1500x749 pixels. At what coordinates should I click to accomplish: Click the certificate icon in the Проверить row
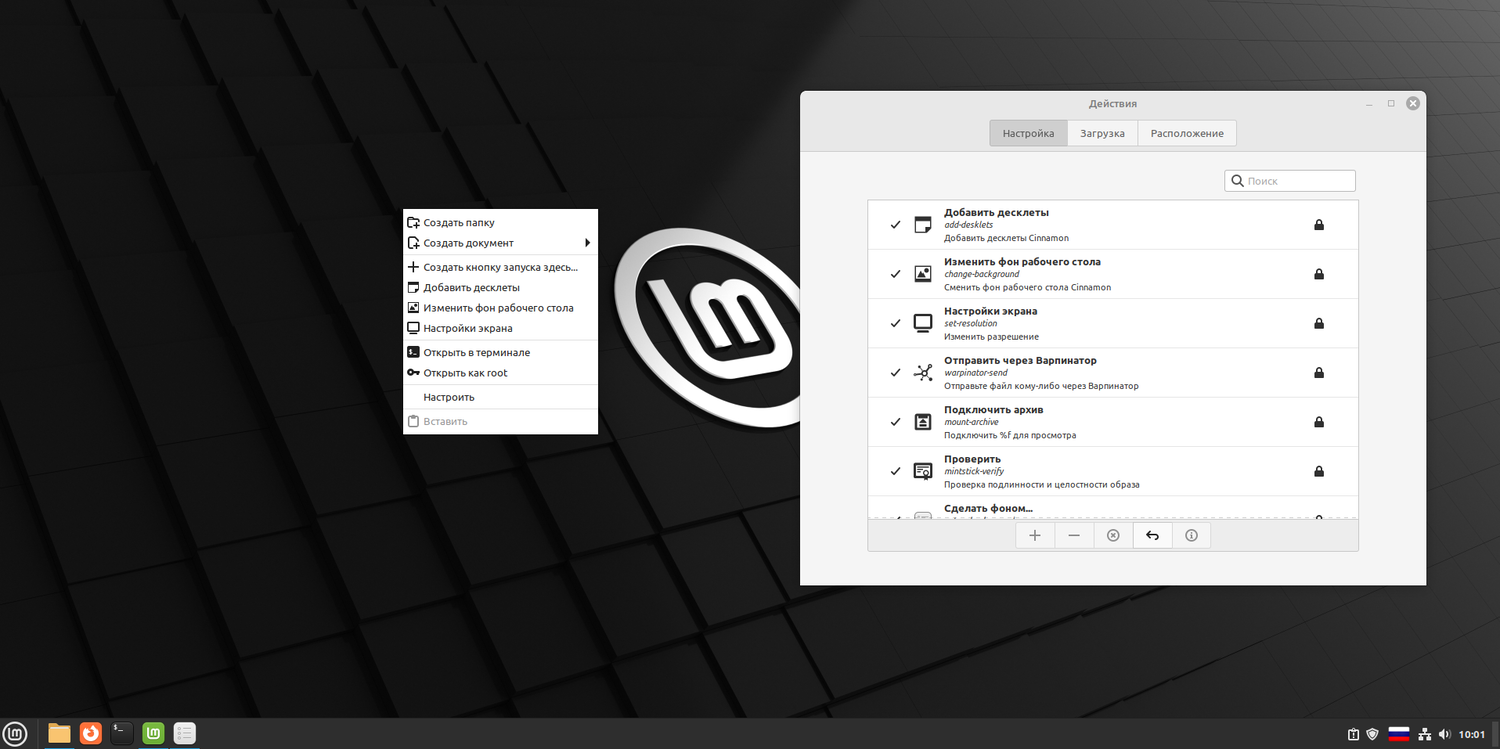(x=923, y=471)
